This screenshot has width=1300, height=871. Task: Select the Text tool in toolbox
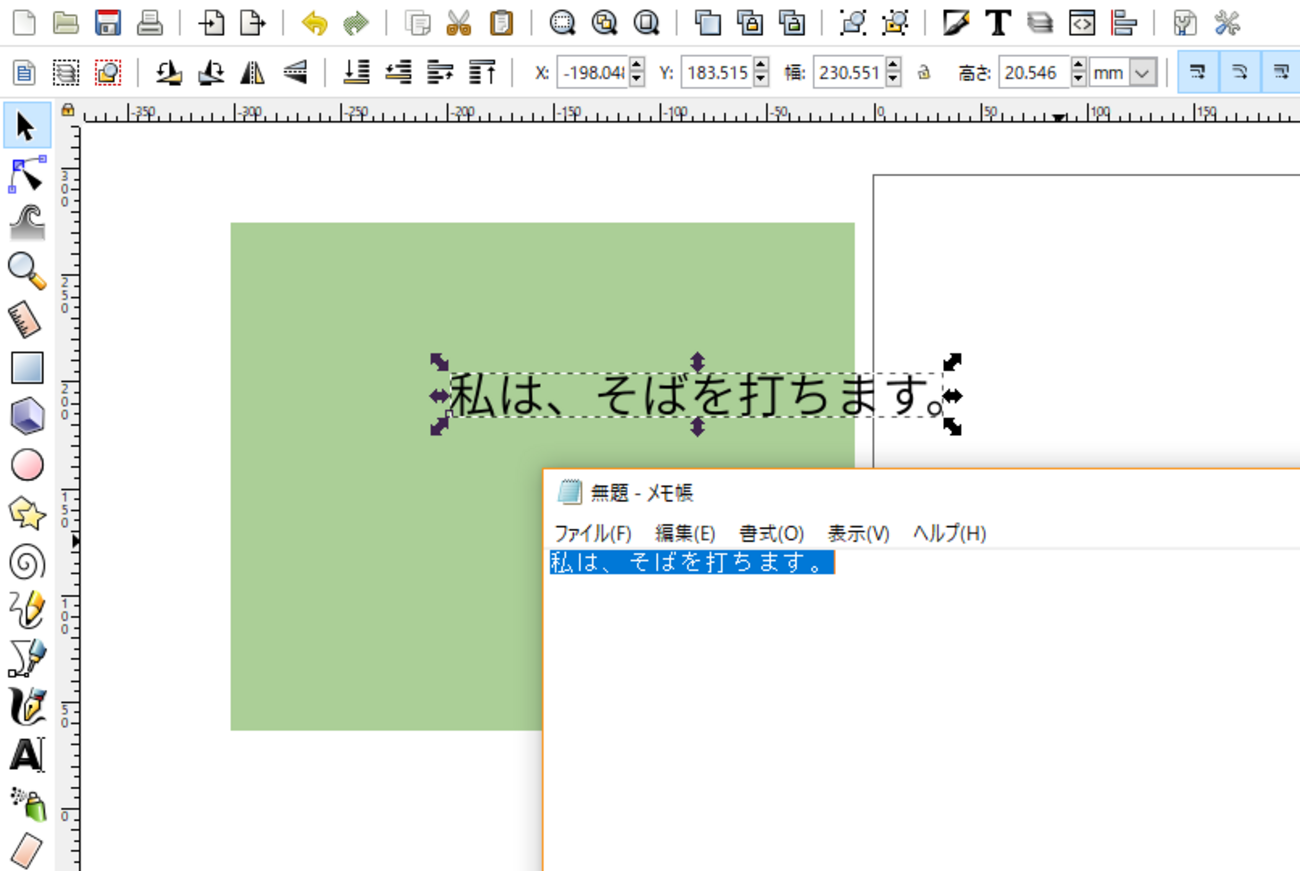pyautogui.click(x=27, y=756)
